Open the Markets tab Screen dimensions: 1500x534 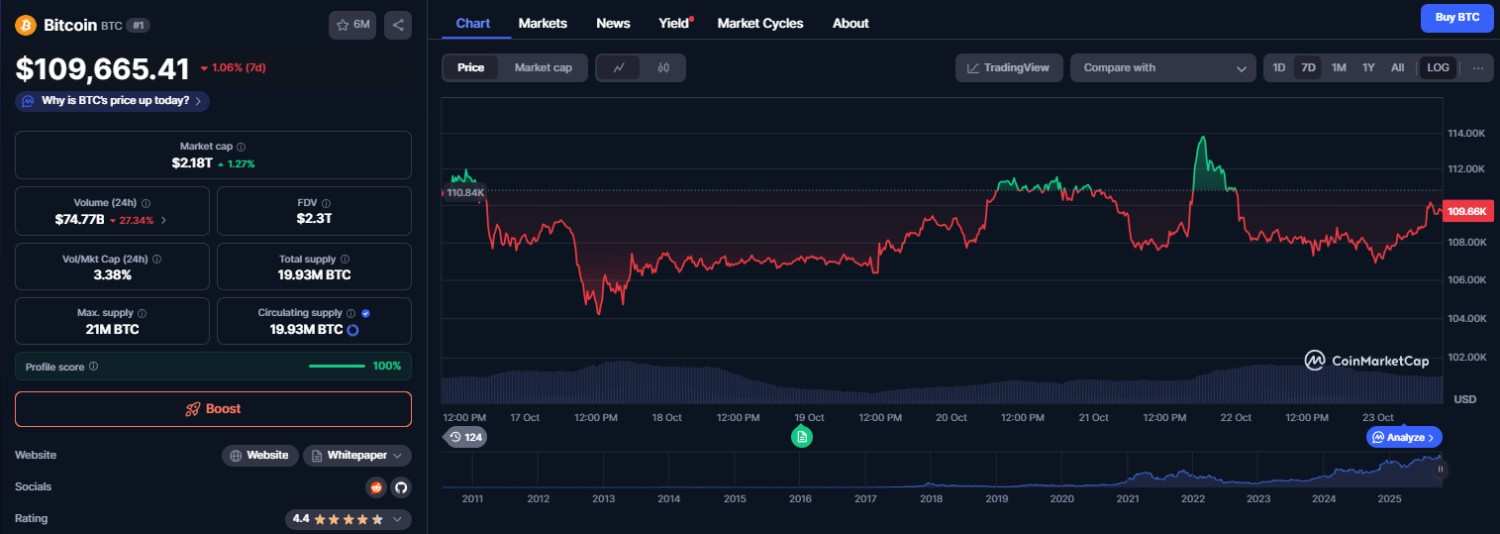point(542,23)
